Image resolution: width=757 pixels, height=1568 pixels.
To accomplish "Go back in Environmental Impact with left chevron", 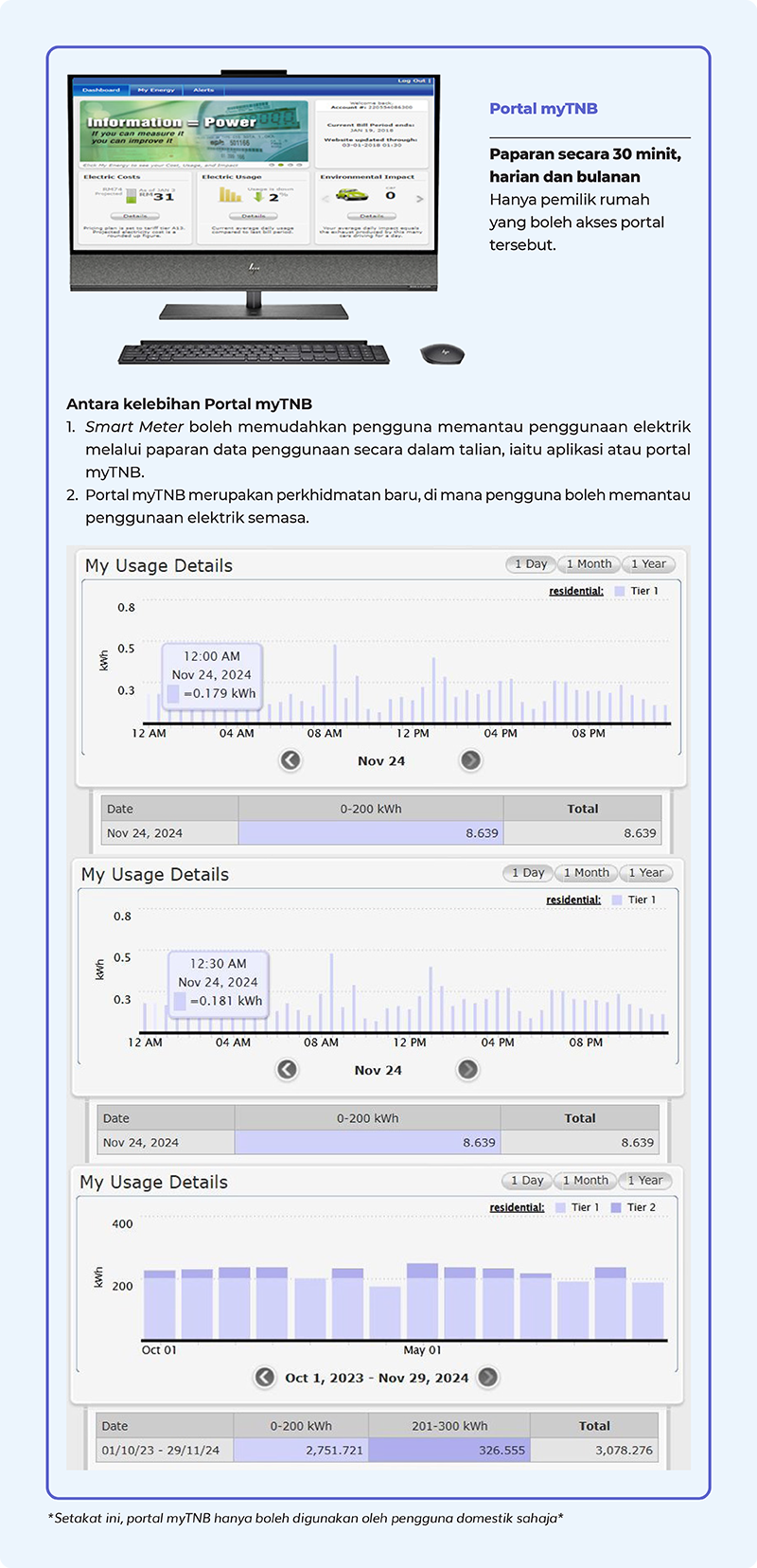I will (325, 199).
